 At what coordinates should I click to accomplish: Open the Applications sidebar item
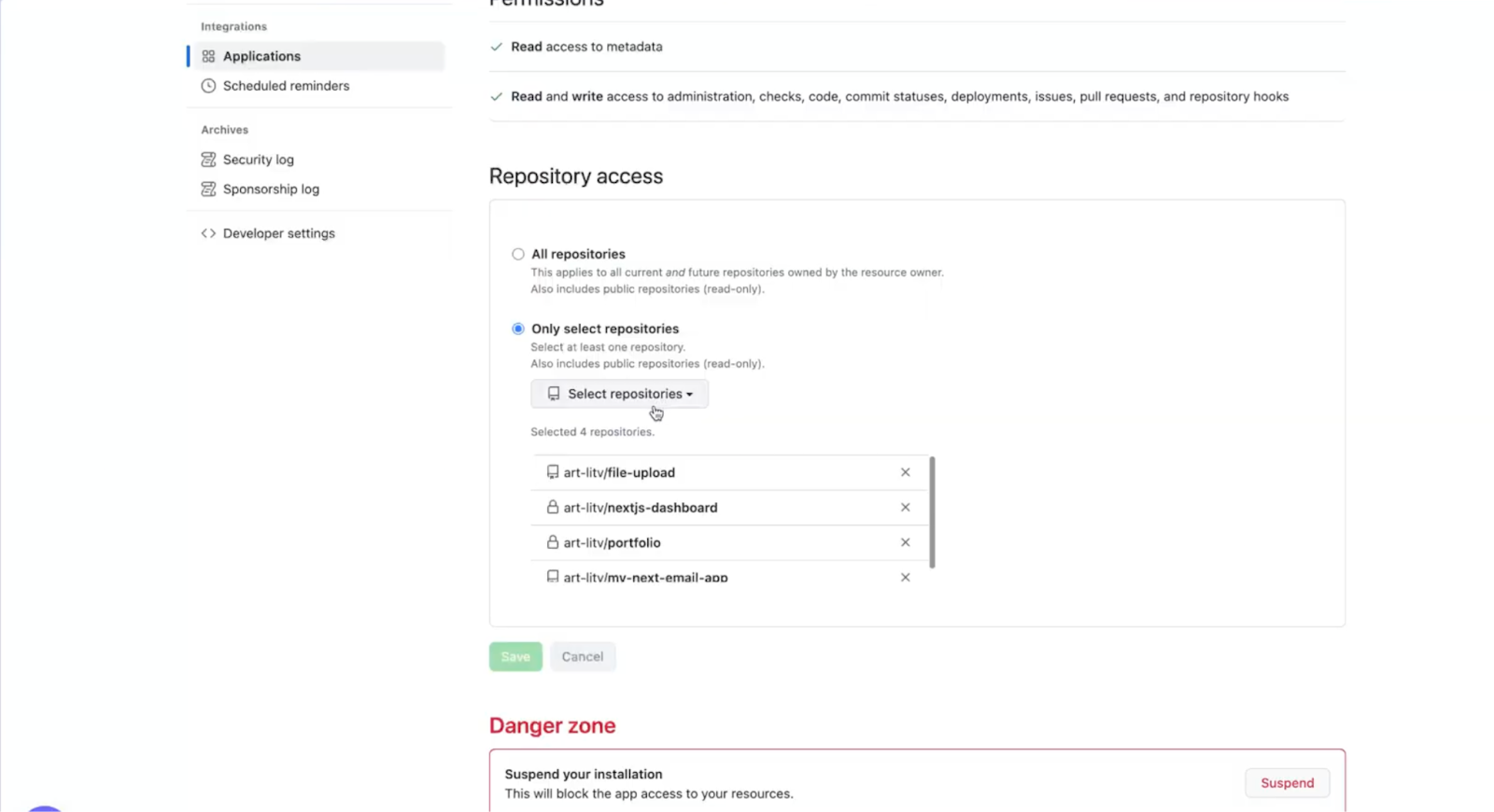pos(261,56)
